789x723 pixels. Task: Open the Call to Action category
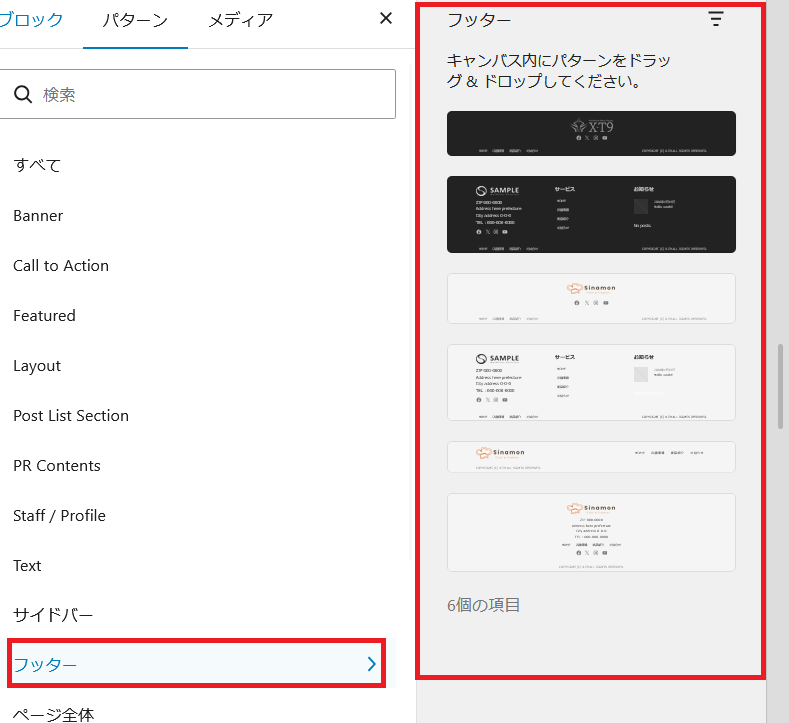tap(61, 266)
